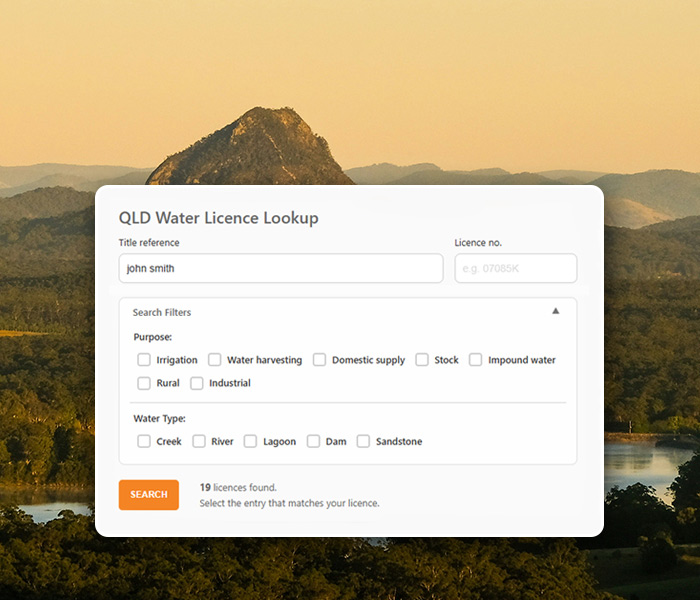The width and height of the screenshot is (700, 600).
Task: Tick the Creek water type
Action: point(144,442)
